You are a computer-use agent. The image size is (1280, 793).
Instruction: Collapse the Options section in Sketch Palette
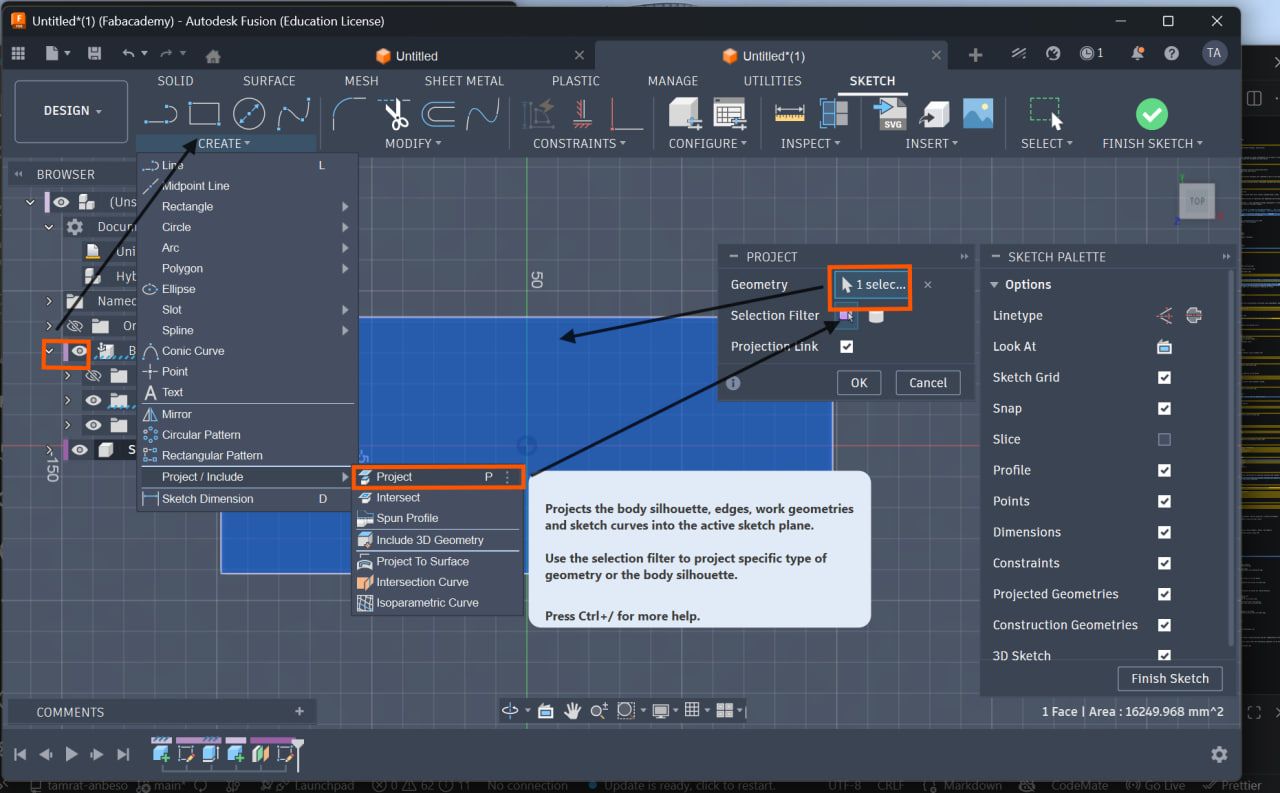[x=994, y=285]
